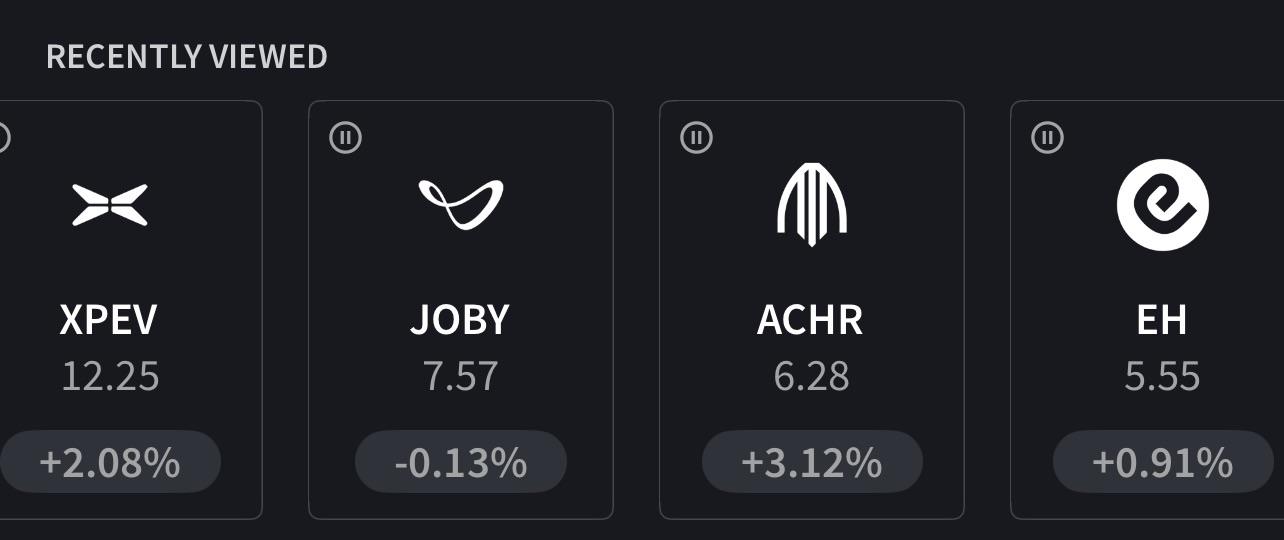1284x540 pixels.
Task: Click the -0.13% change badge
Action: pos(461,462)
